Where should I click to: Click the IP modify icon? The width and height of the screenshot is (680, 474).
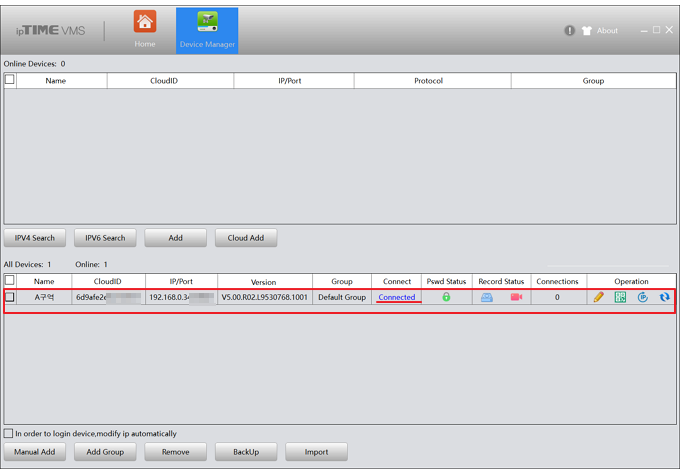[643, 297]
